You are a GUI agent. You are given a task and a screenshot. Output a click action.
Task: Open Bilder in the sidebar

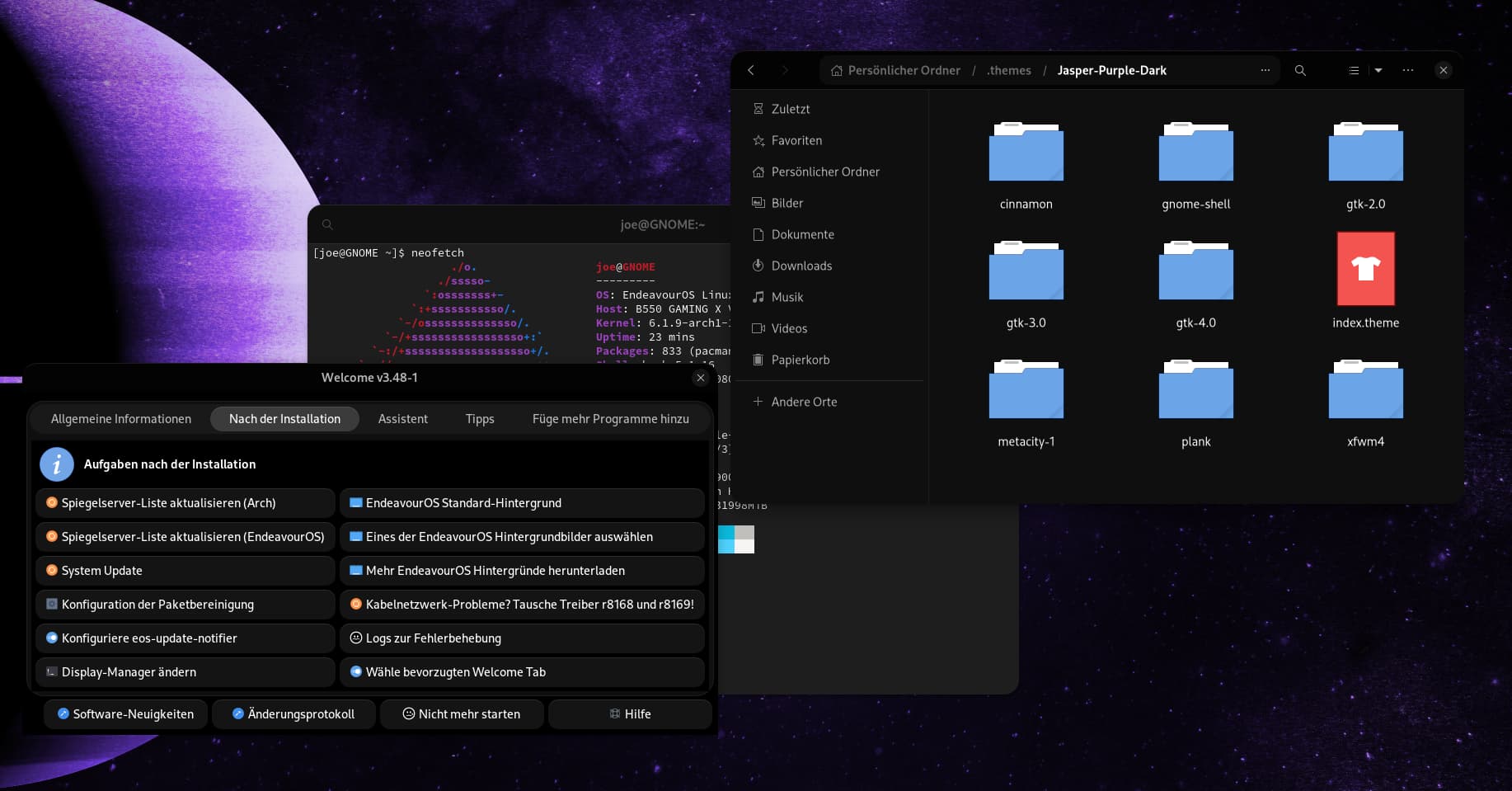coord(829,203)
